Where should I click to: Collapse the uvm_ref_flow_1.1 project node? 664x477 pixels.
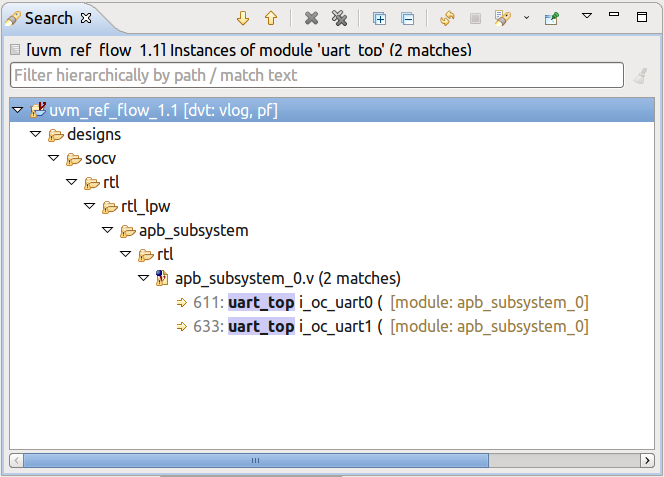click(x=17, y=110)
